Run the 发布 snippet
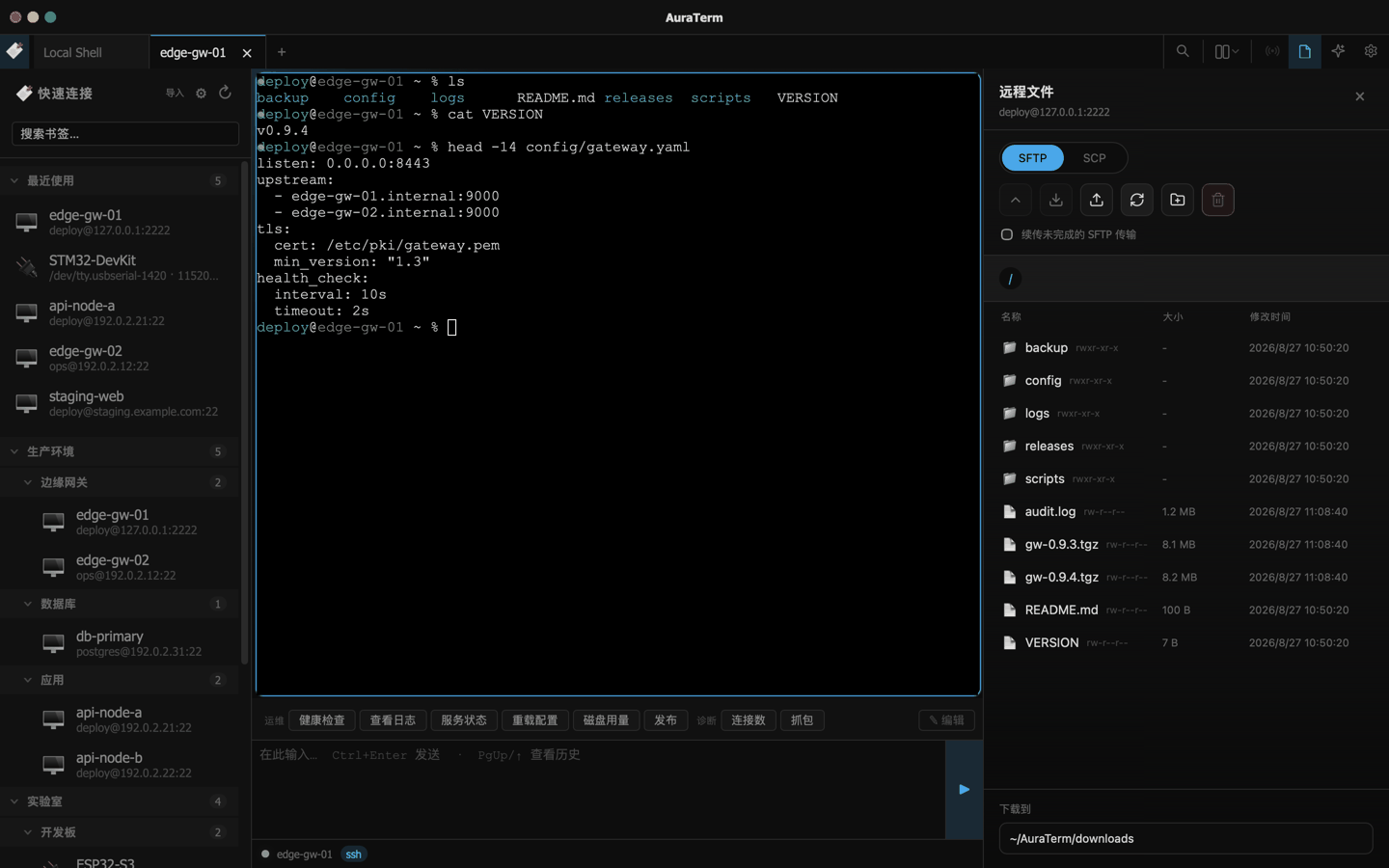 [666, 720]
